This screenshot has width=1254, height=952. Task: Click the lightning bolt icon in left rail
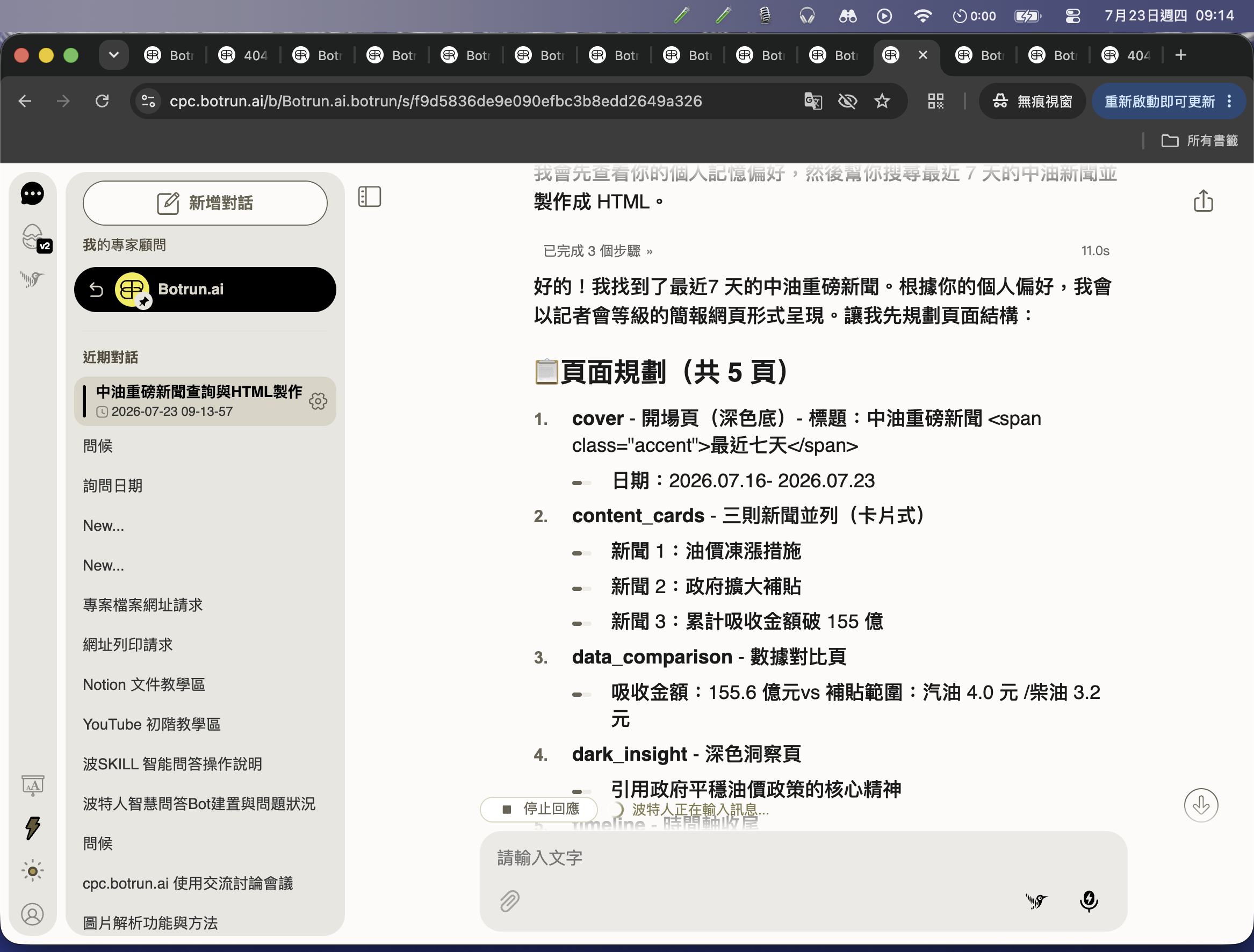click(x=32, y=828)
